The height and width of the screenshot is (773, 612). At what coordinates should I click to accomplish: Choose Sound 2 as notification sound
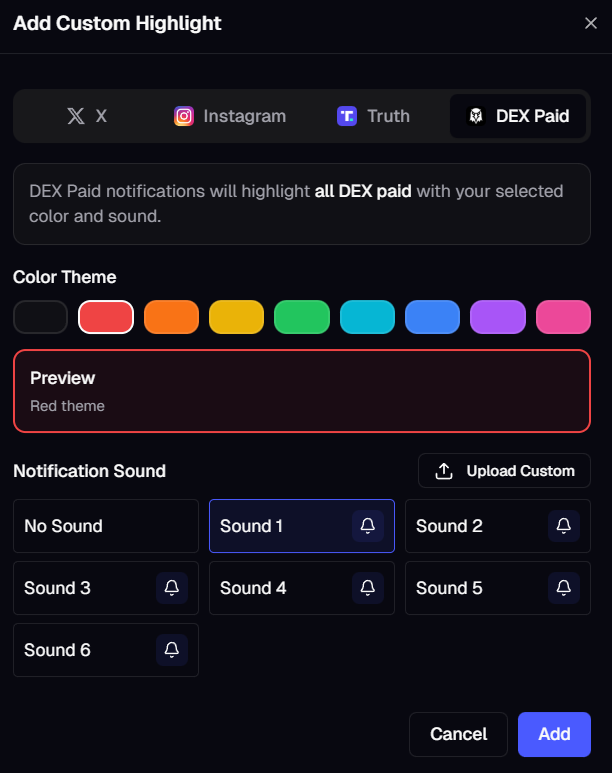click(x=498, y=526)
